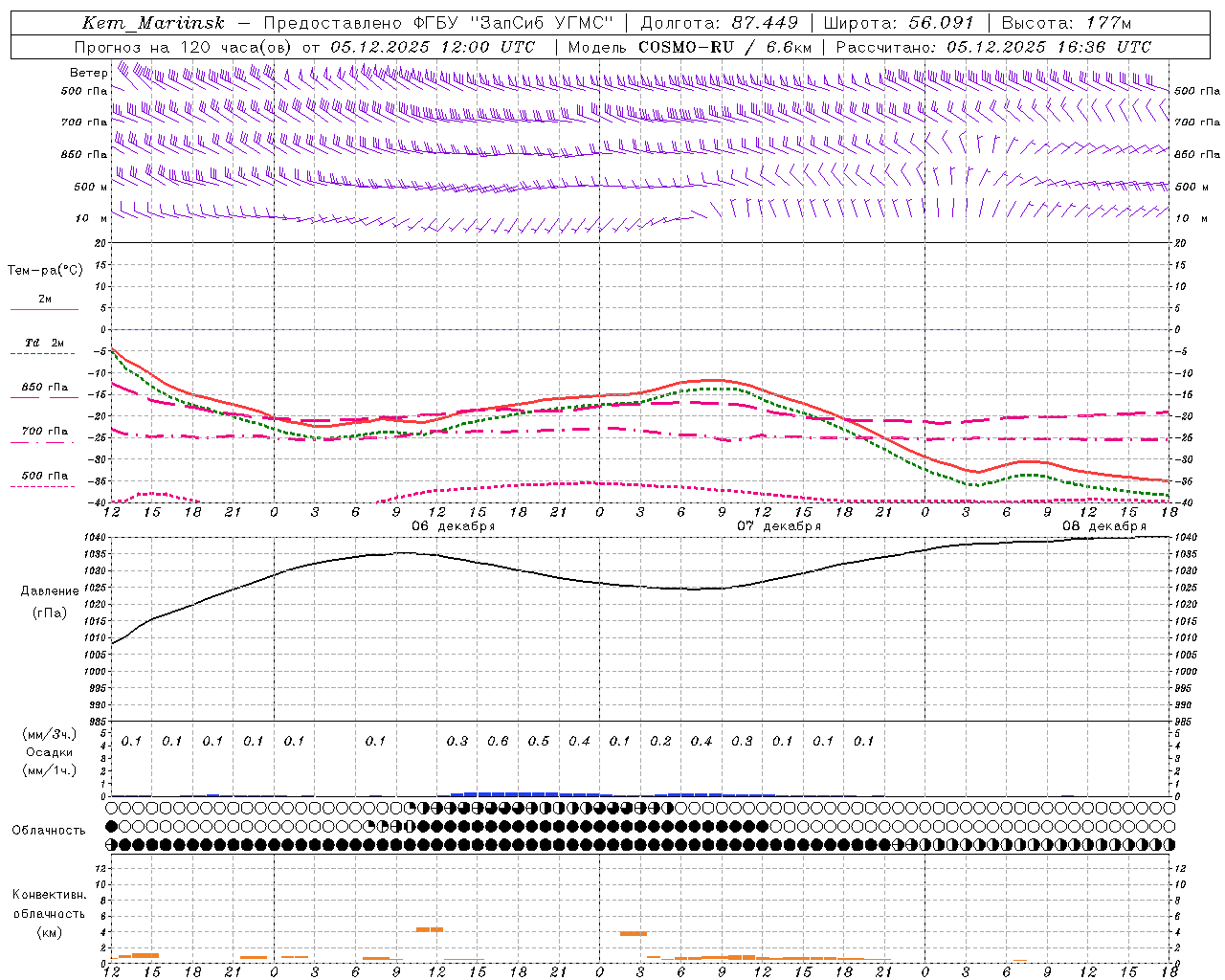The height and width of the screenshot is (980, 1225).
Task: Click the 0.2 precipitation value
Action: tap(660, 742)
